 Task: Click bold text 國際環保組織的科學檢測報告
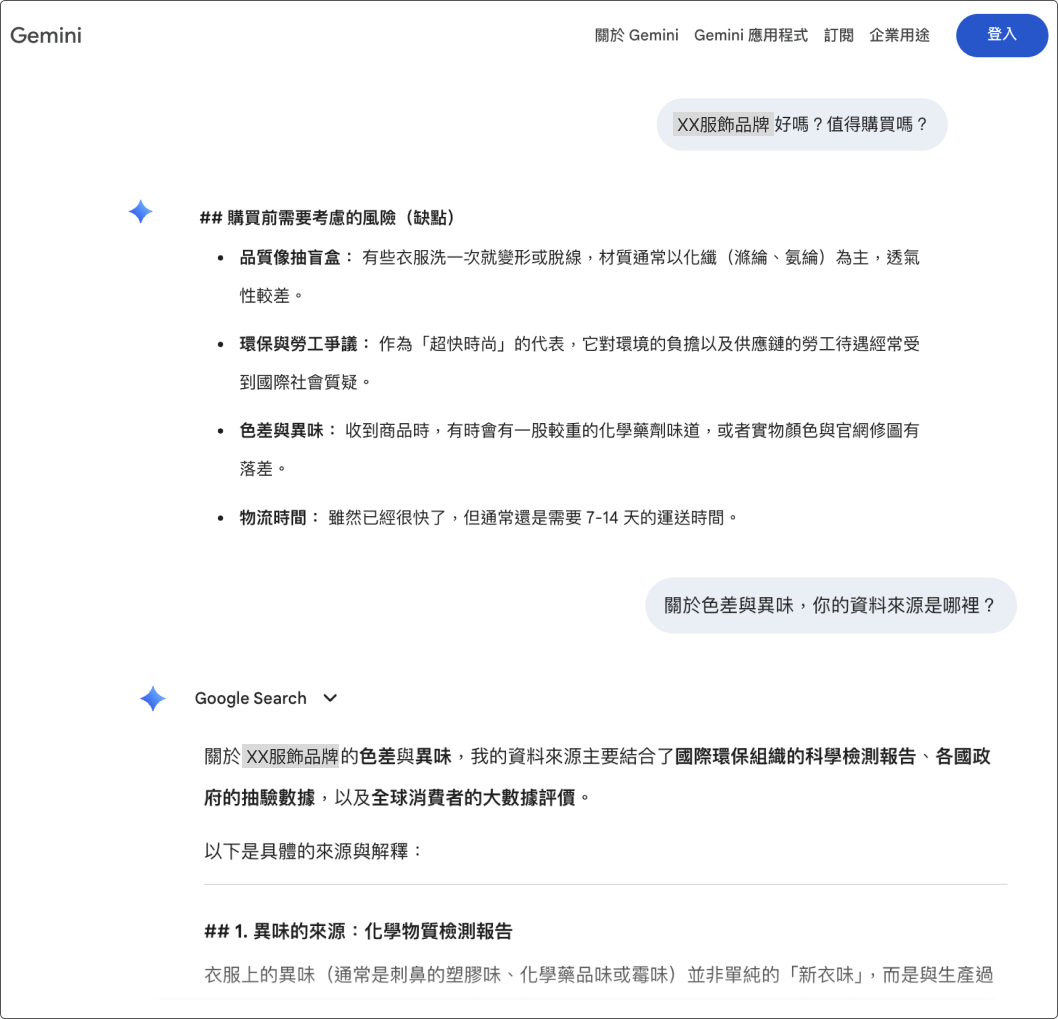coord(796,756)
